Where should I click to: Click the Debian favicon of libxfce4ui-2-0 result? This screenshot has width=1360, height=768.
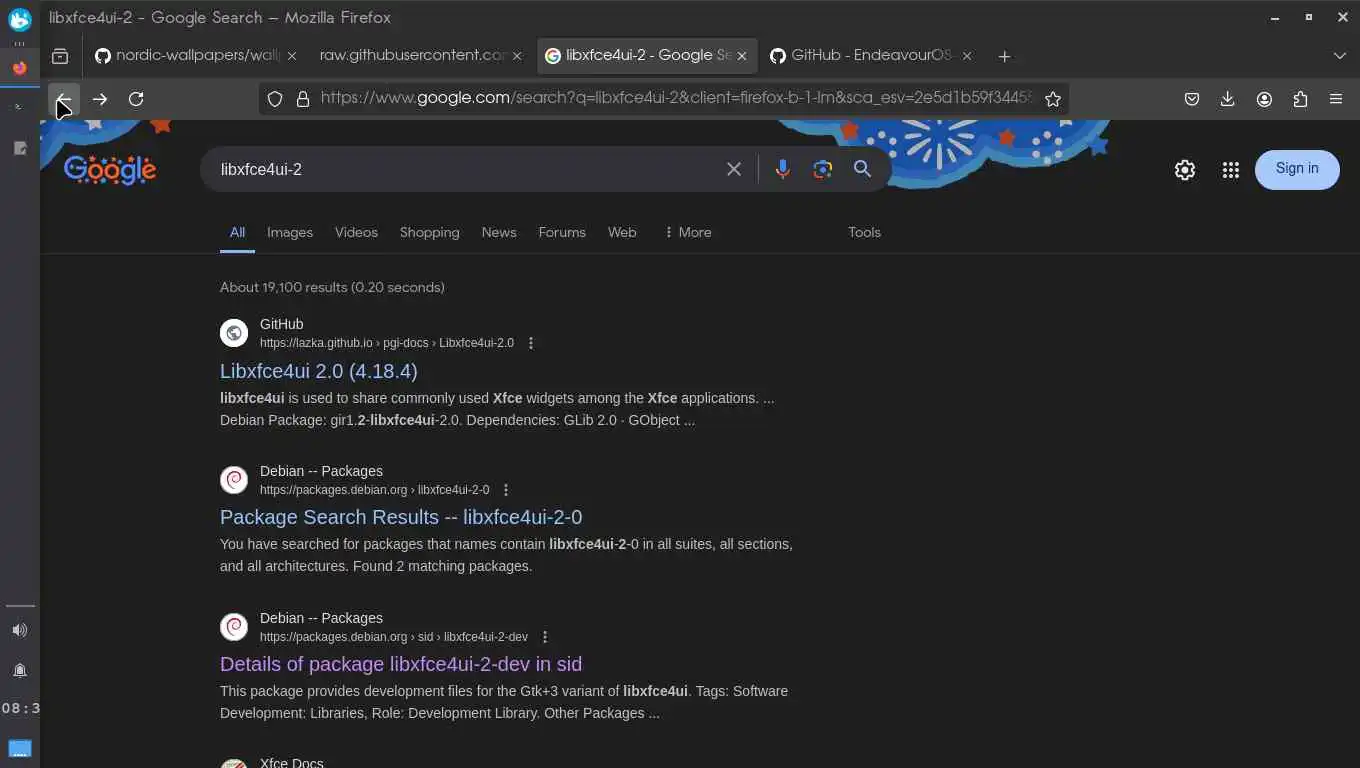pos(234,480)
